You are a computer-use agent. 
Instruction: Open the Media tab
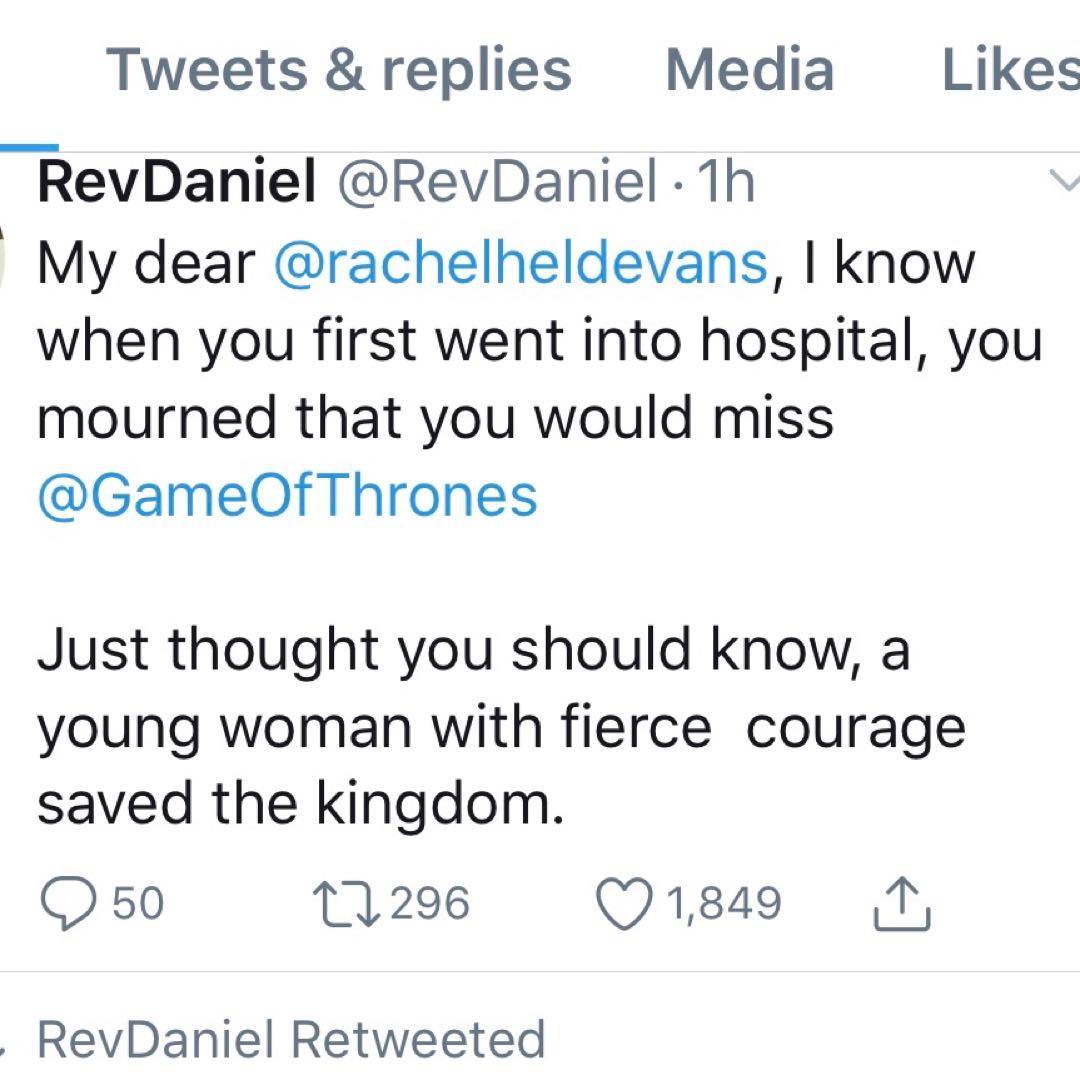[x=749, y=70]
